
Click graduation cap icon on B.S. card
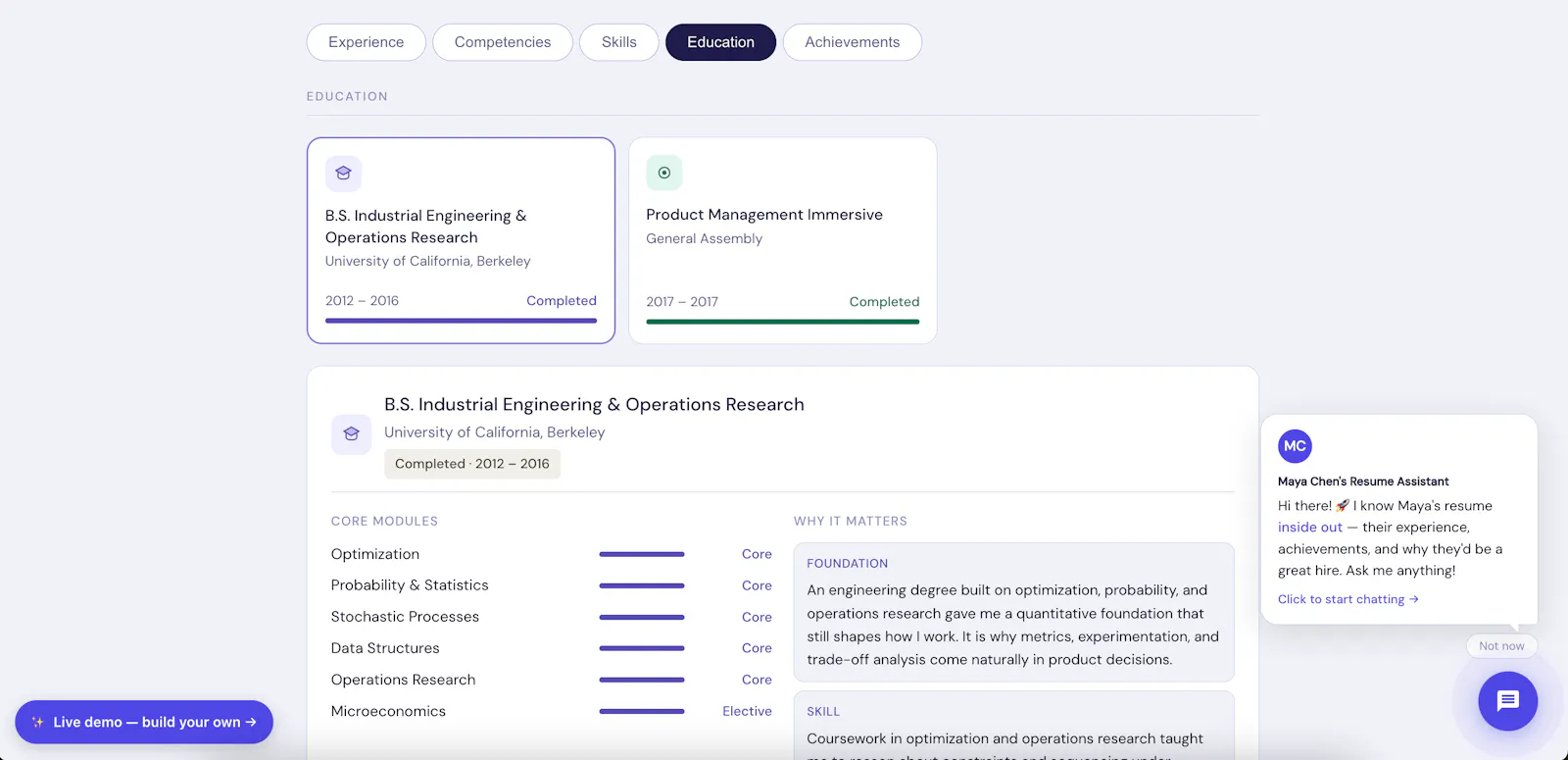pyautogui.click(x=343, y=174)
